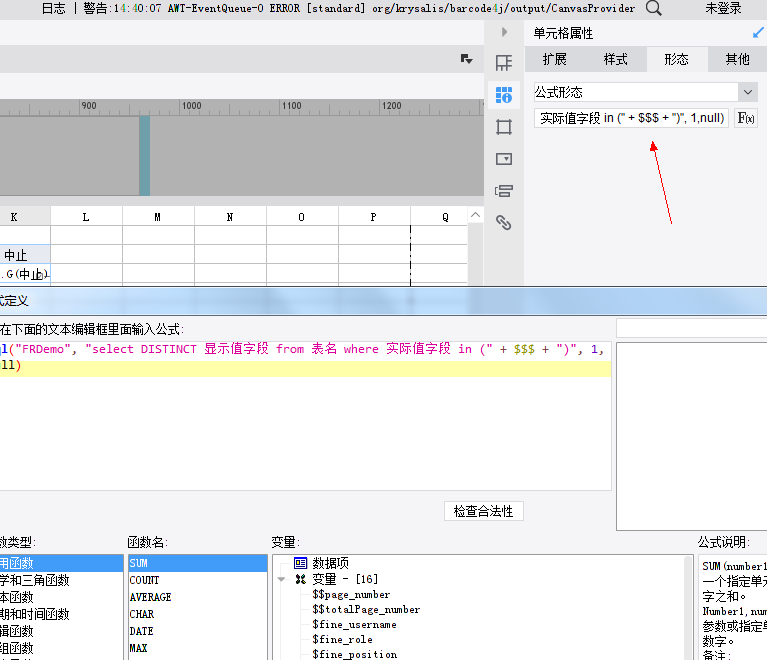Screen dimensions: 767x660
Task: Click the spreadsheet scroll up arrow
Action: tap(475, 215)
